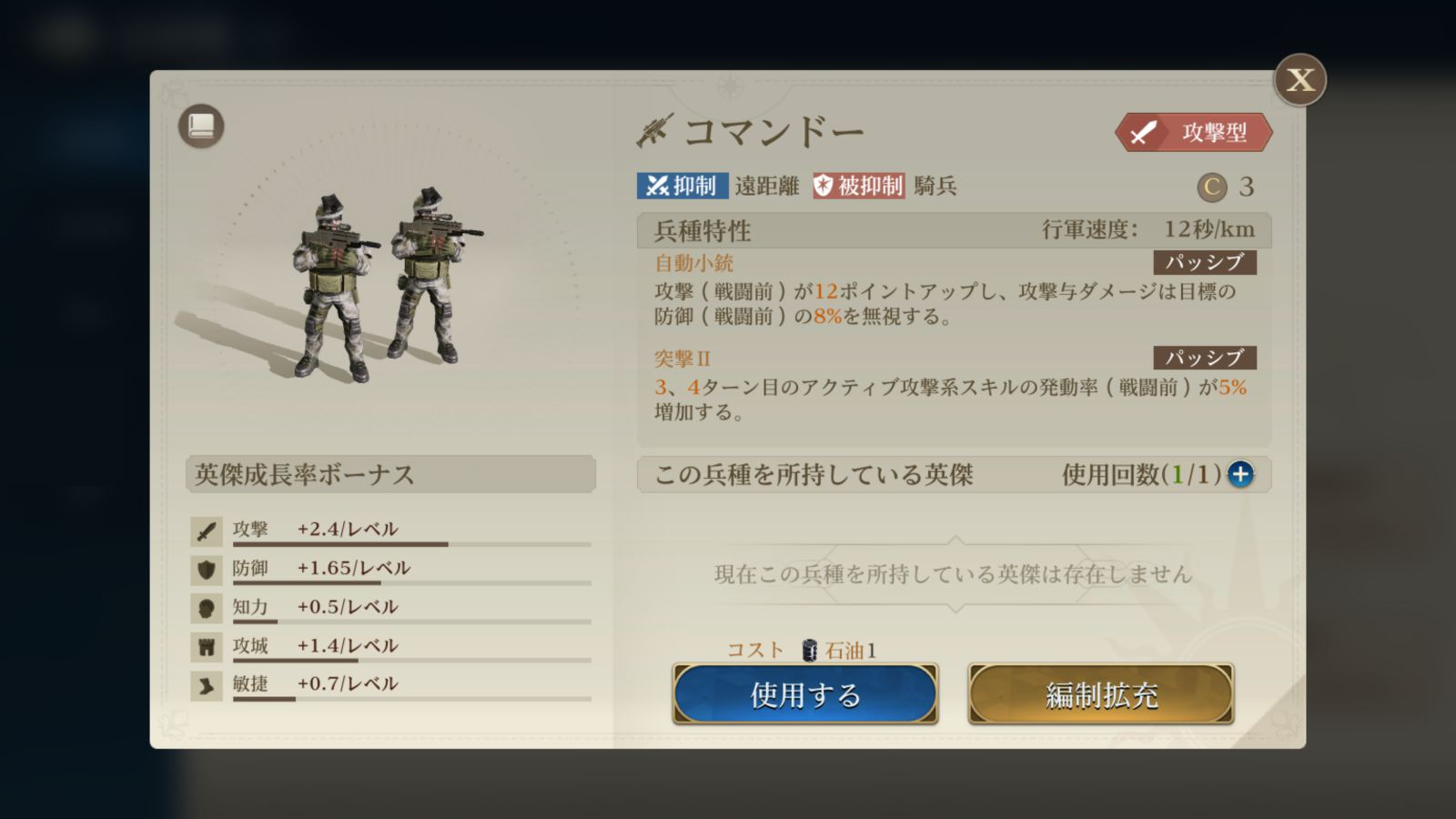The height and width of the screenshot is (819, 1456).
Task: Click the castle icon for 攻城 stat
Action: coord(207,647)
